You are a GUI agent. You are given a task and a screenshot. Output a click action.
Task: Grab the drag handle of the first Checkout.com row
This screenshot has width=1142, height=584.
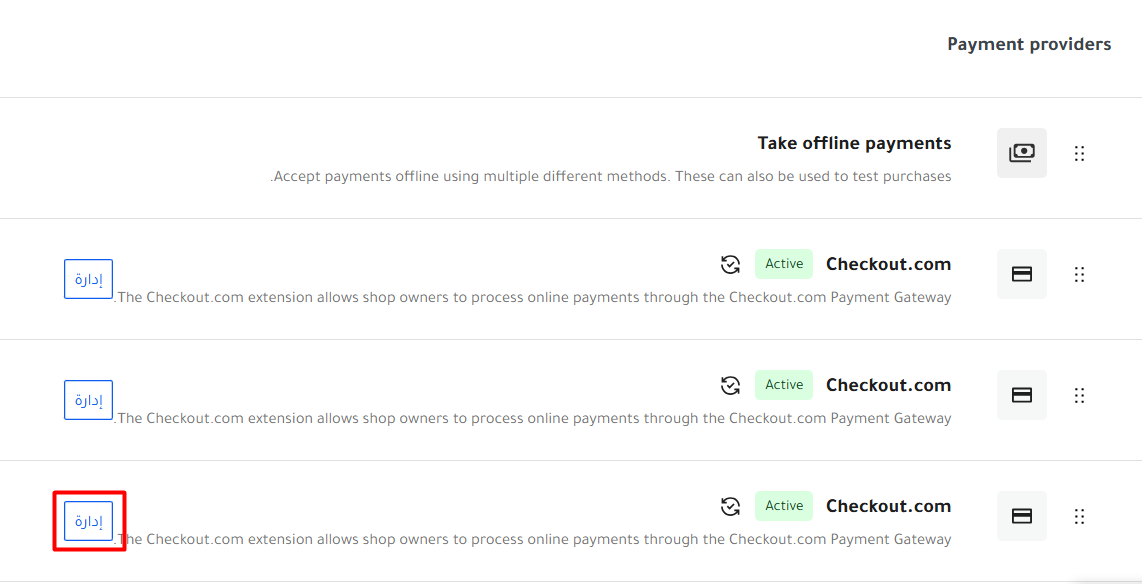pyautogui.click(x=1079, y=274)
